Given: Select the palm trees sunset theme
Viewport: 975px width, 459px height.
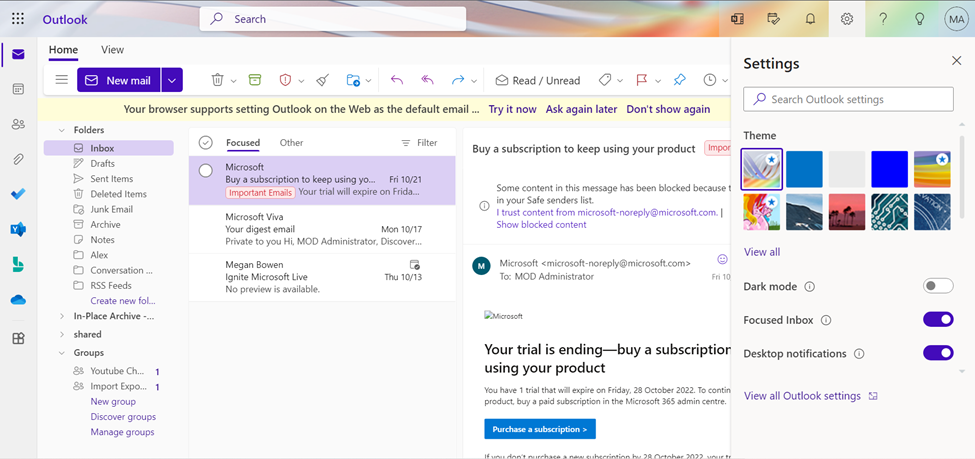Looking at the screenshot, I should tap(847, 212).
